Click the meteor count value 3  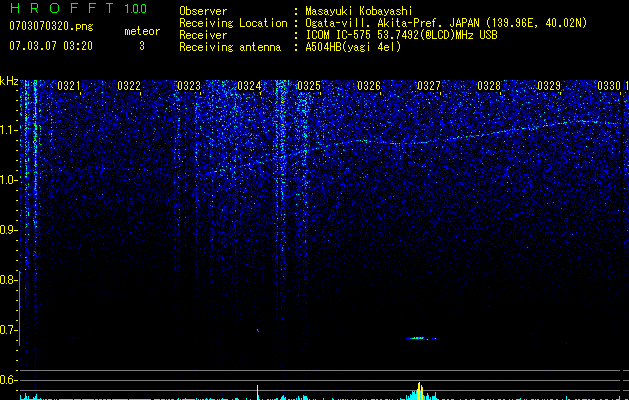[x=142, y=46]
